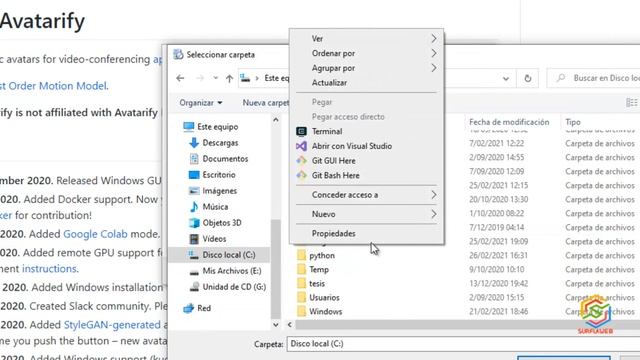Screen dimensions: 640x360
Task: Click the python folder icon
Action: [x=301, y=256]
